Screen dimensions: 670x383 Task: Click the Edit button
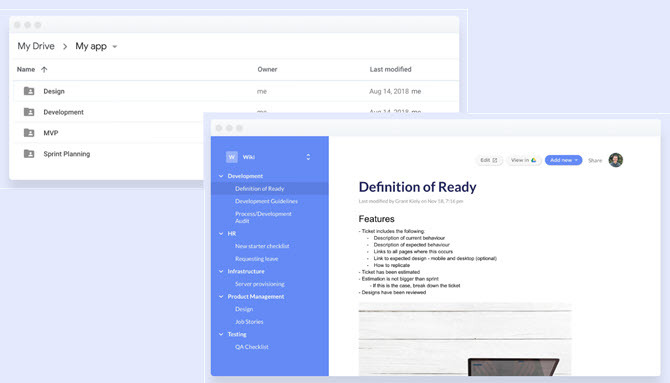pyautogui.click(x=489, y=160)
